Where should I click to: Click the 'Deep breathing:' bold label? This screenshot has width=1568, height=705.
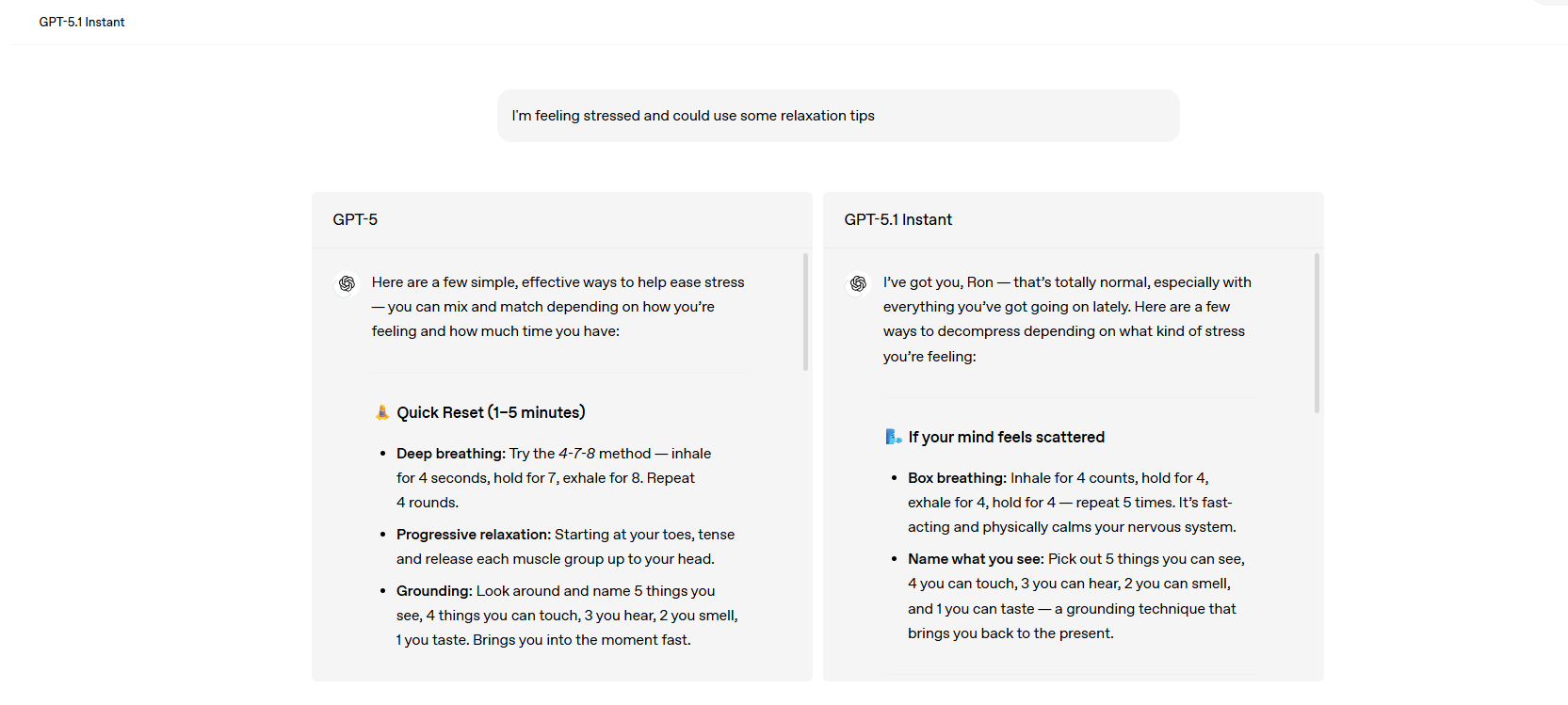tap(450, 454)
